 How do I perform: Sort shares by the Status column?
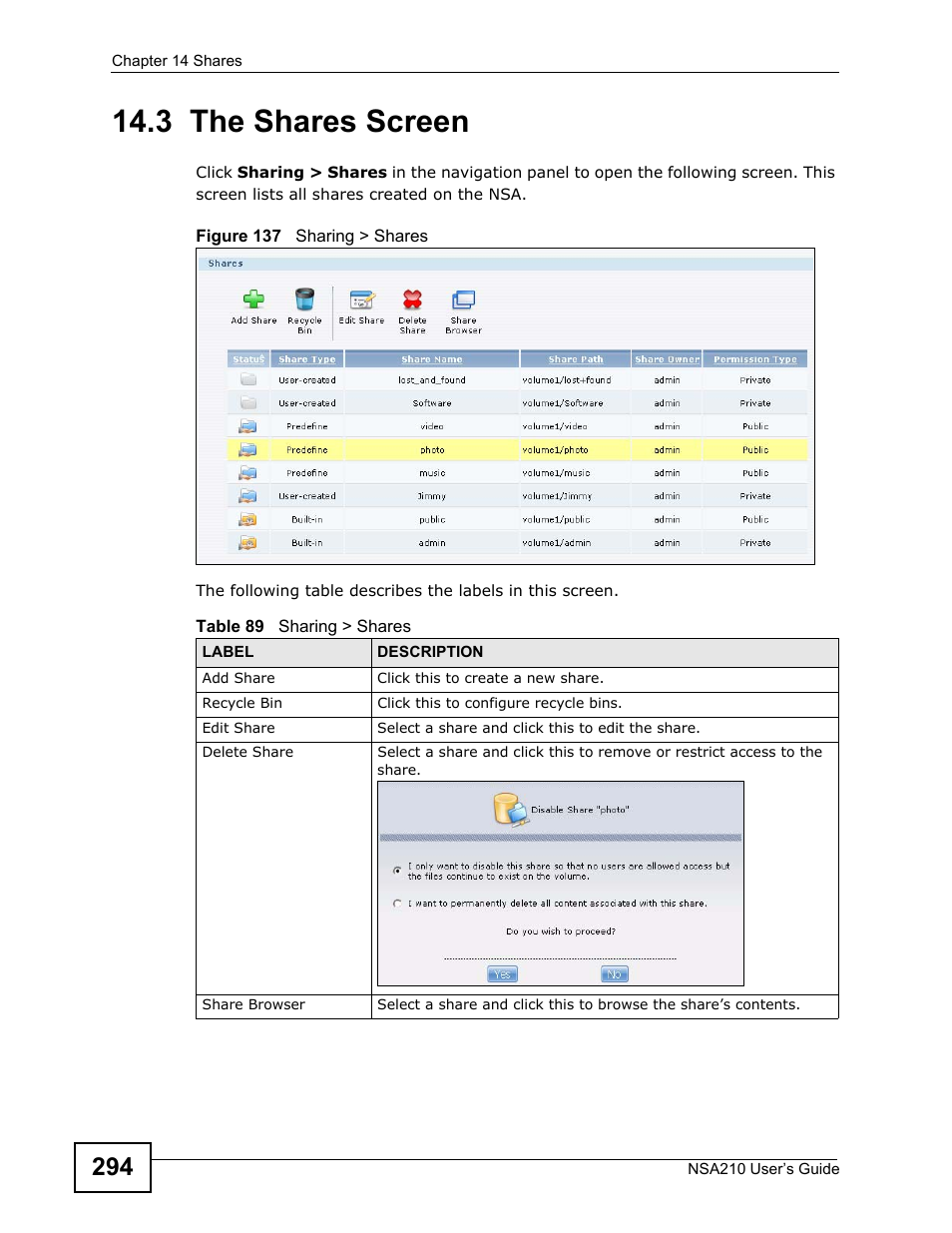pos(246,358)
